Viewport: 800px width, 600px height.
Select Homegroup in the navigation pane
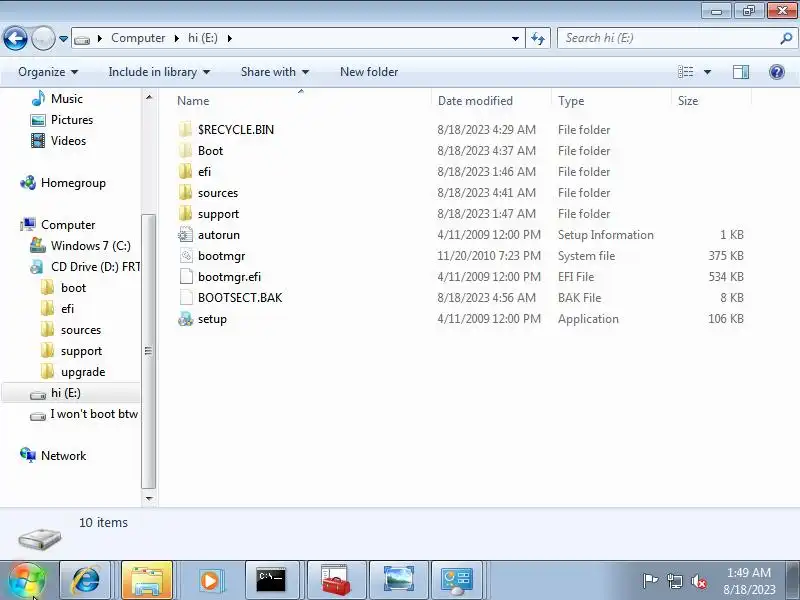coord(73,183)
